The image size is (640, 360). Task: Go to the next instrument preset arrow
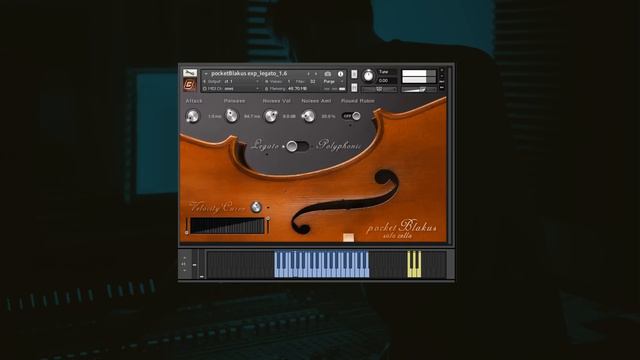[x=316, y=74]
